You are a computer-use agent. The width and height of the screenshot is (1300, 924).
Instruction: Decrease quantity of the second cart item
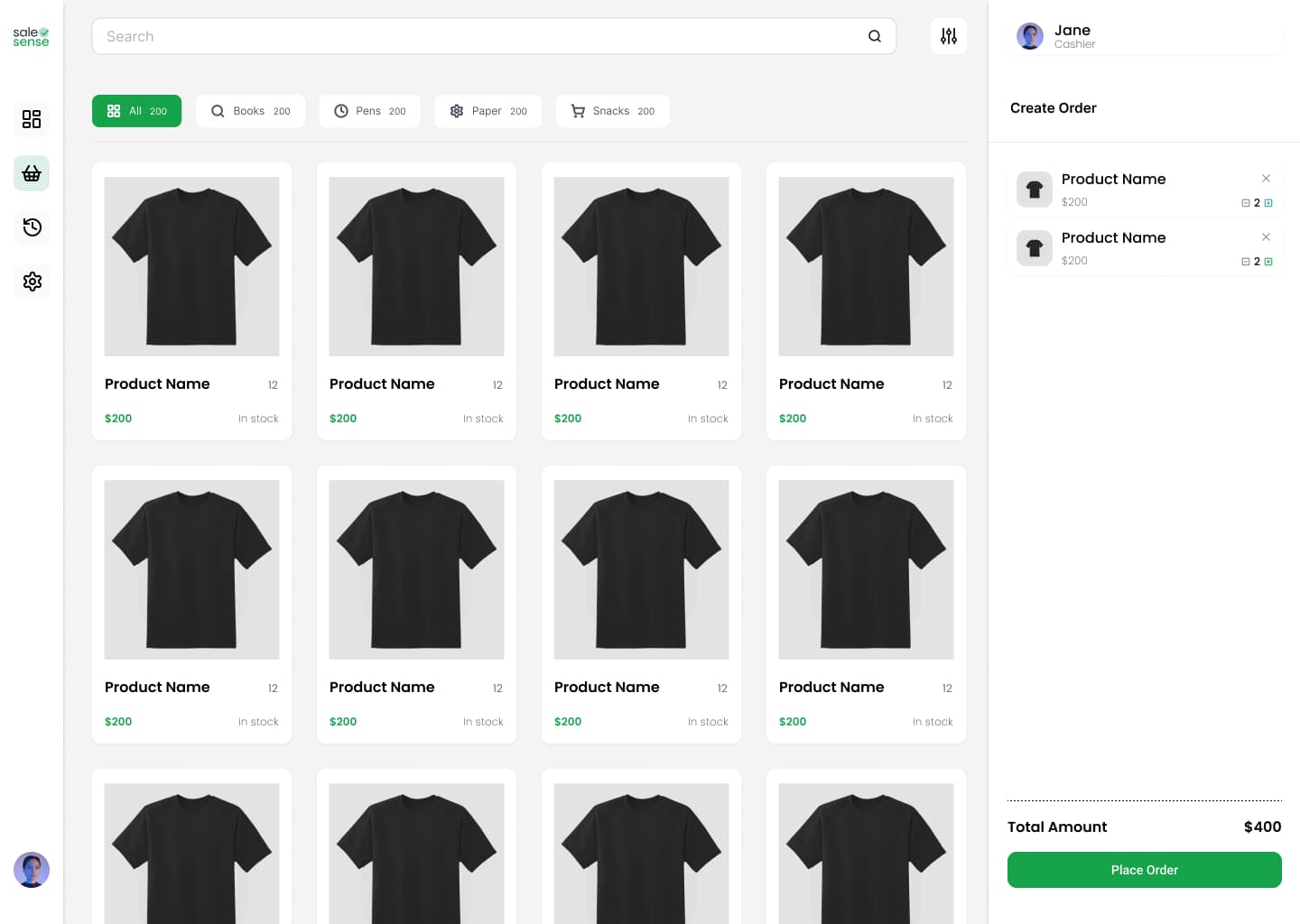1245,262
